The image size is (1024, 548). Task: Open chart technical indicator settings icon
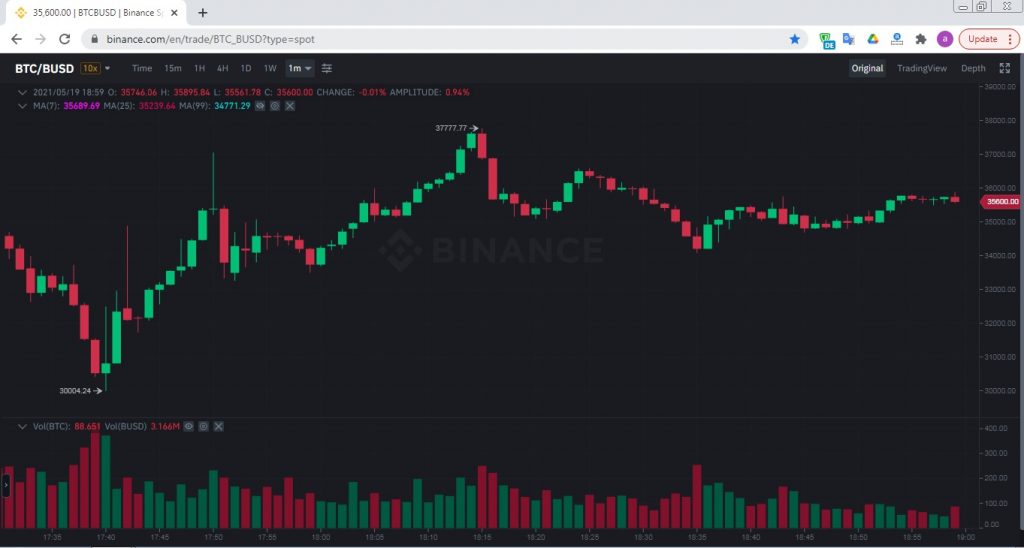click(x=327, y=69)
